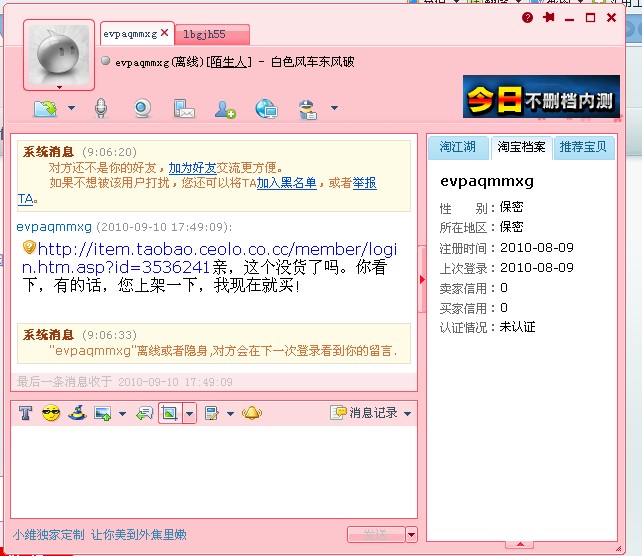Screen dimensions: 642x556
Task: Open the send file folder icon
Action: click(x=45, y=108)
